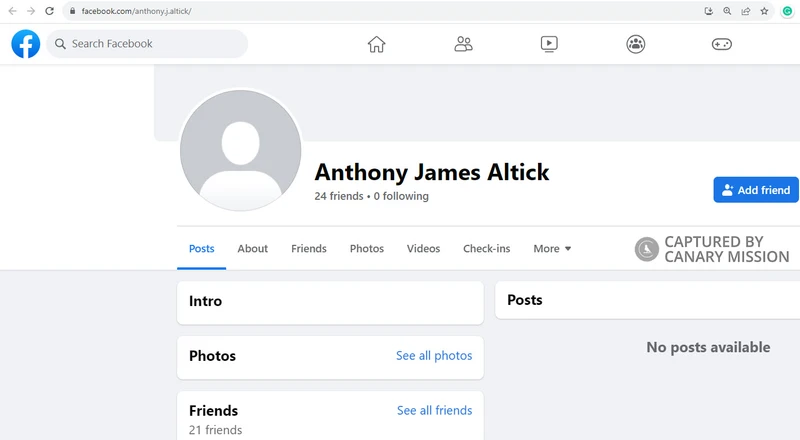Expand the More dropdown
The image size is (800, 440).
[552, 249]
